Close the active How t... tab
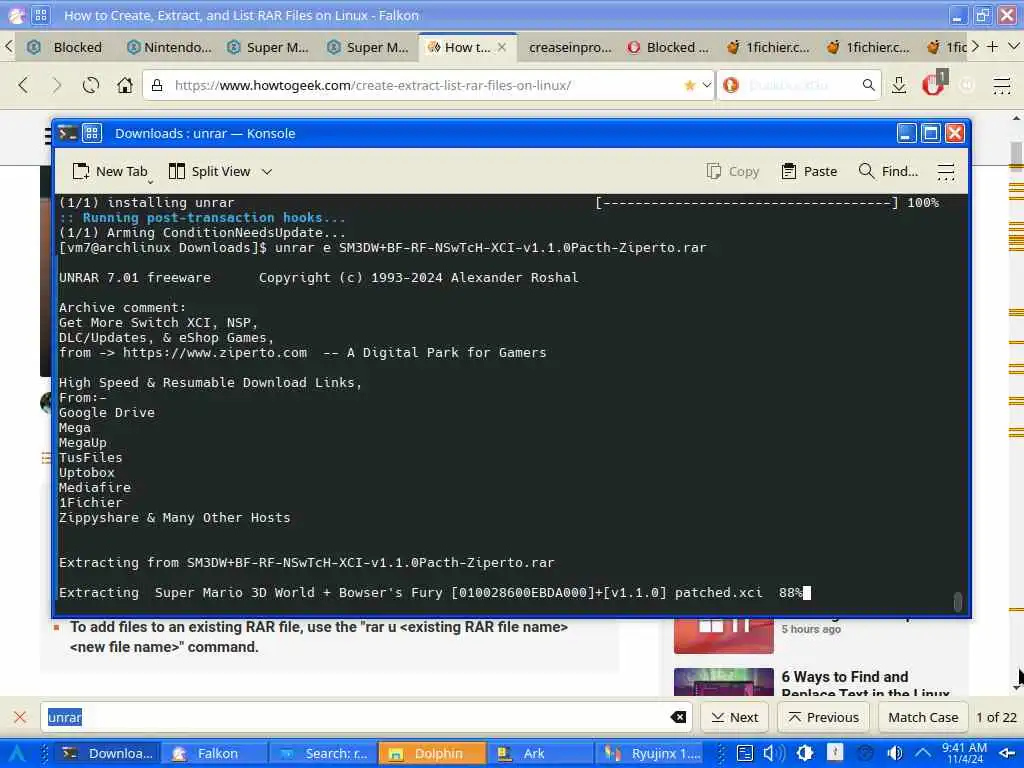The height and width of the screenshot is (768, 1024). point(502,47)
